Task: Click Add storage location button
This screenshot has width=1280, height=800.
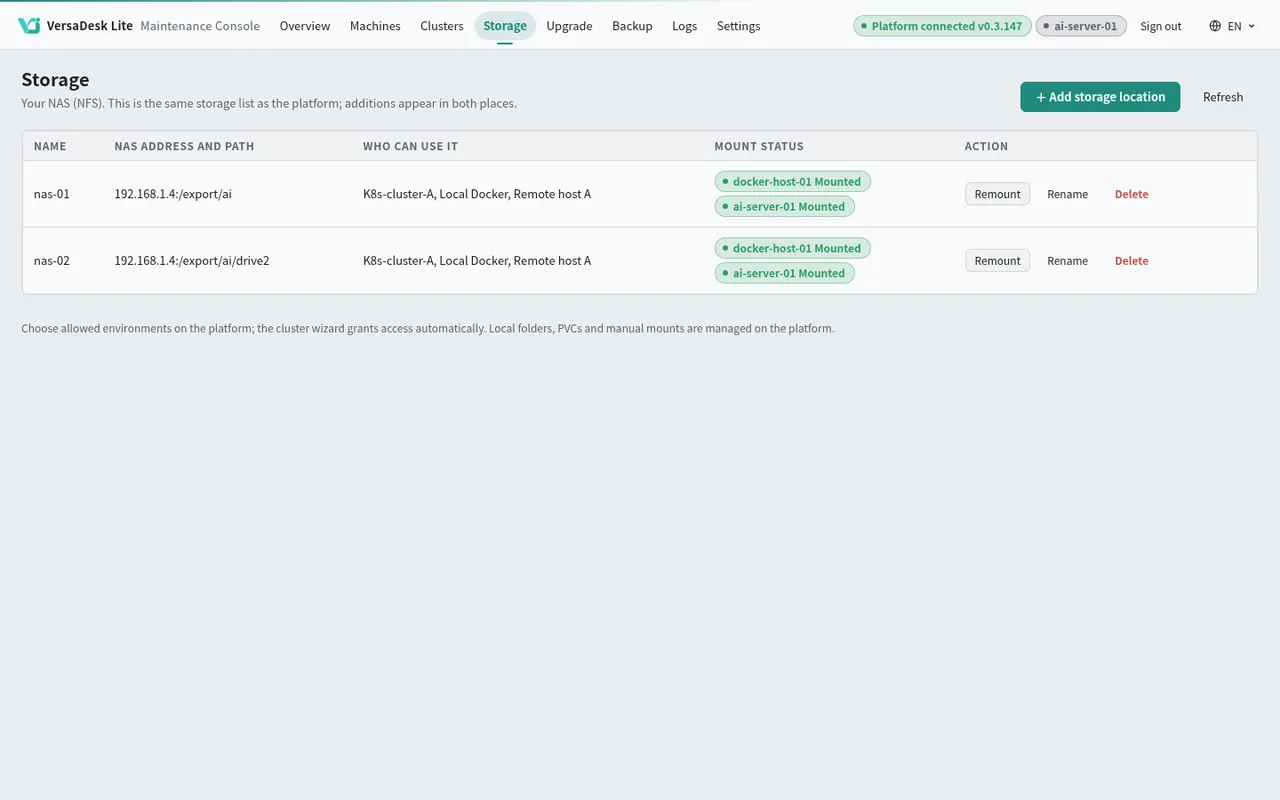Action: pos(1100,97)
